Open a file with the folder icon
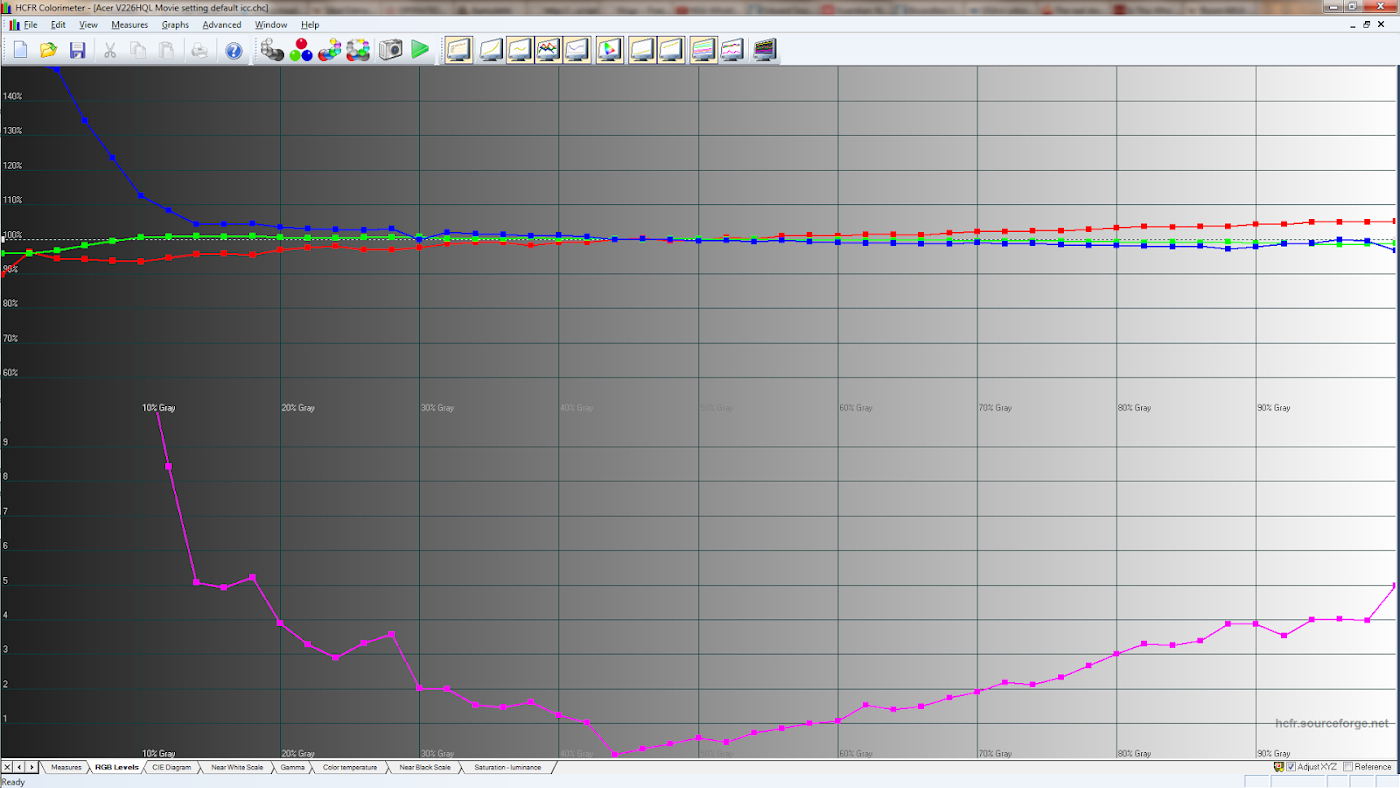The image size is (1400, 788). [48, 50]
